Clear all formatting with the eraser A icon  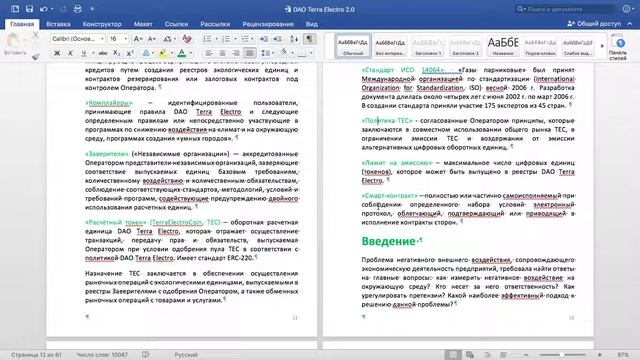coord(187,39)
